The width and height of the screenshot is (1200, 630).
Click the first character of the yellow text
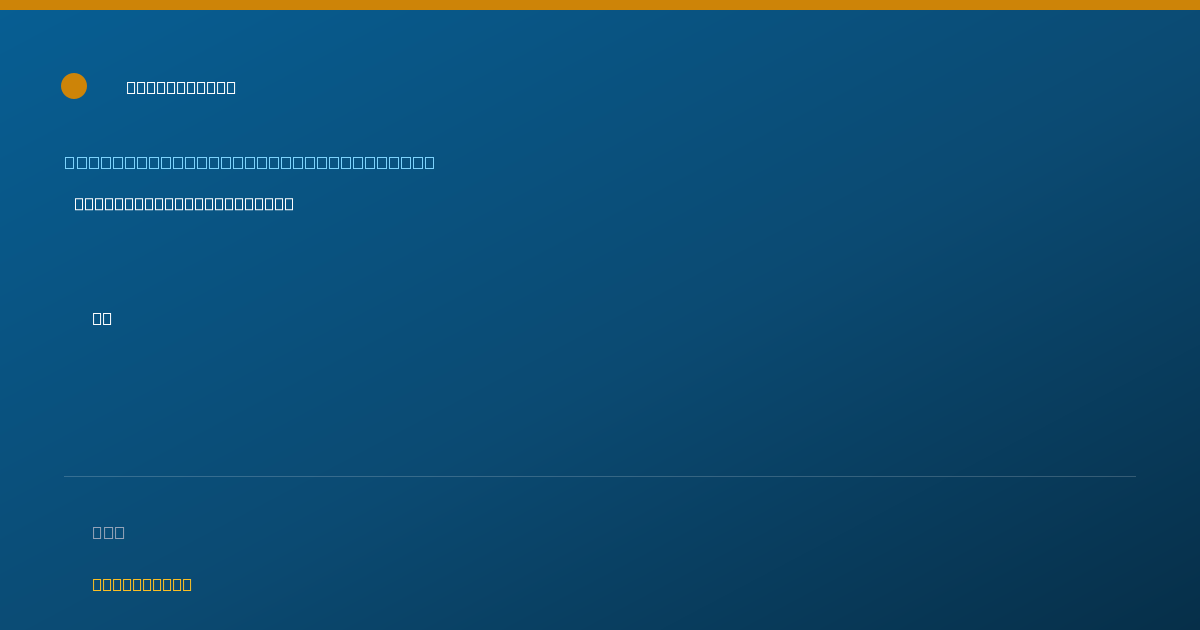coord(98,584)
